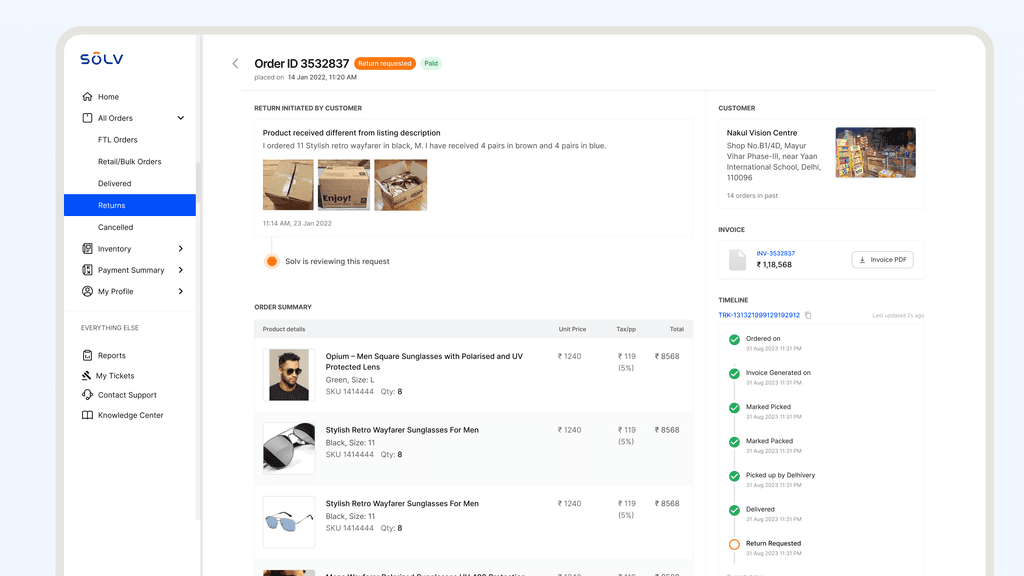Image resolution: width=1024 pixels, height=576 pixels.
Task: Expand the My Profile submenu arrow
Action: click(181, 291)
